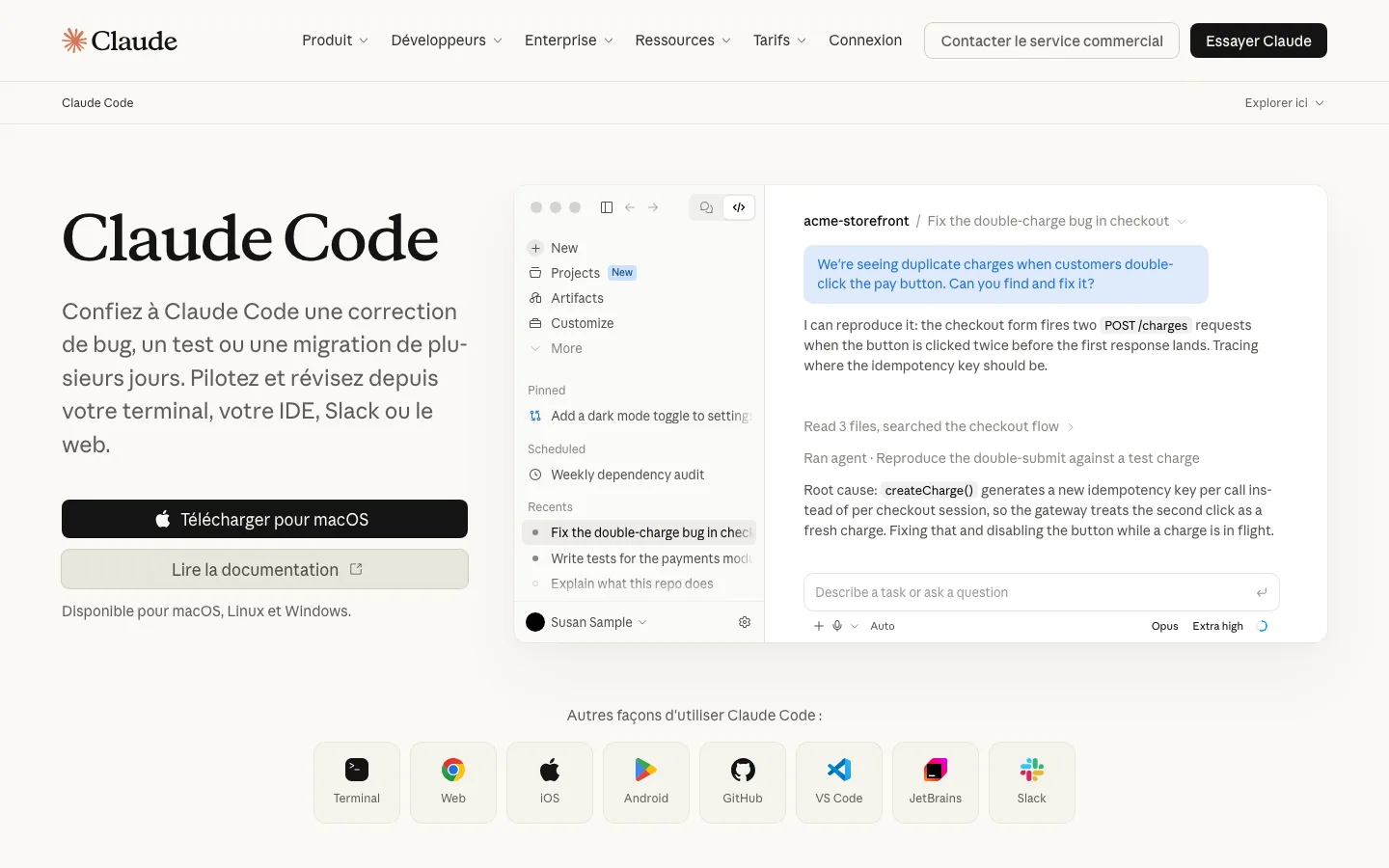Switch to chat mode toggle icon

(707, 207)
